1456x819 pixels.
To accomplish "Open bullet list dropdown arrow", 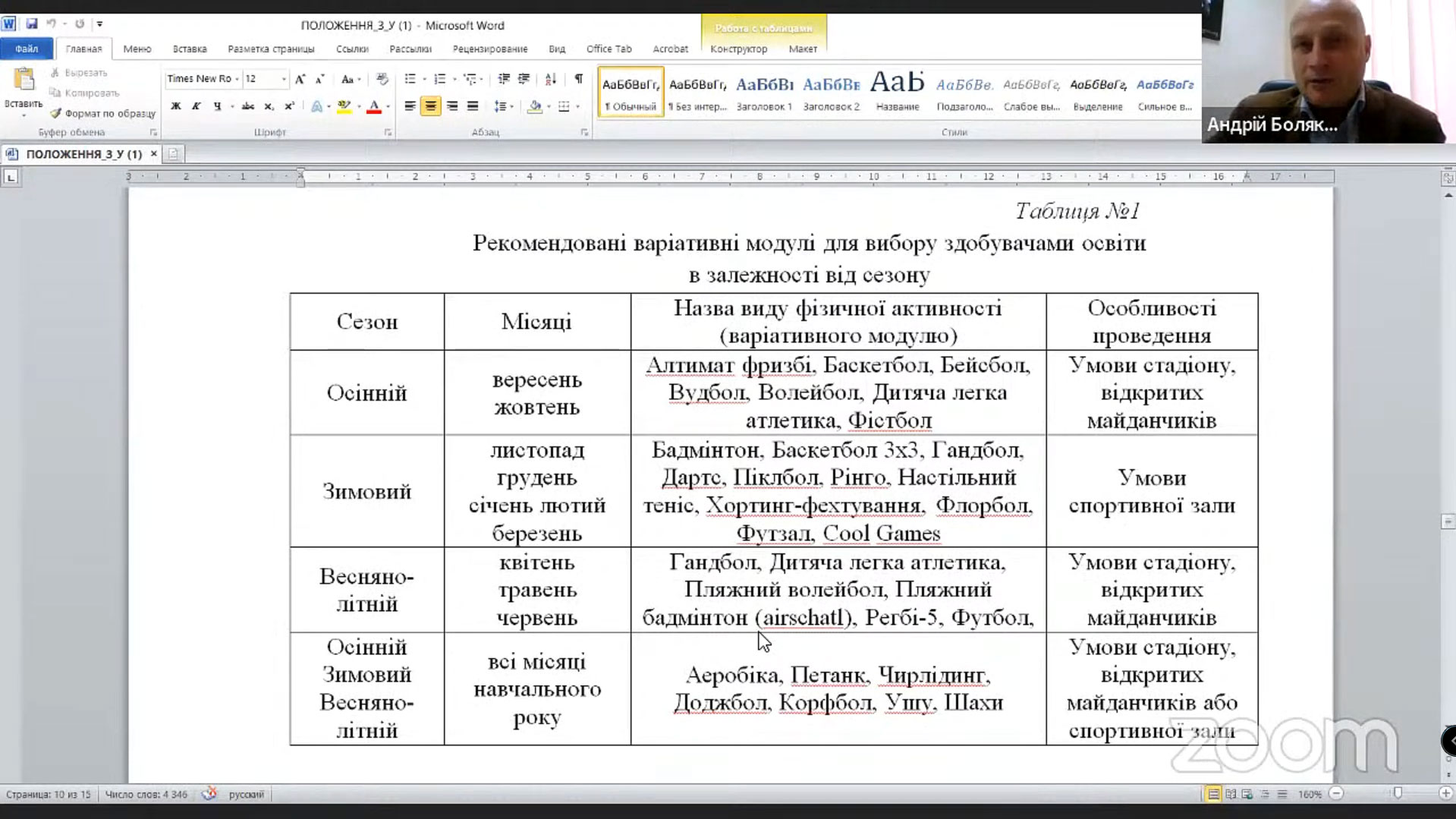I will pos(423,79).
